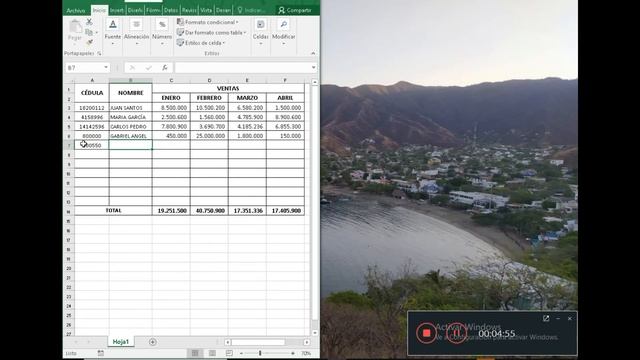This screenshot has width=640, height=360.
Task: Select the ENERO total 19.251.500 cell
Action: [171, 211]
